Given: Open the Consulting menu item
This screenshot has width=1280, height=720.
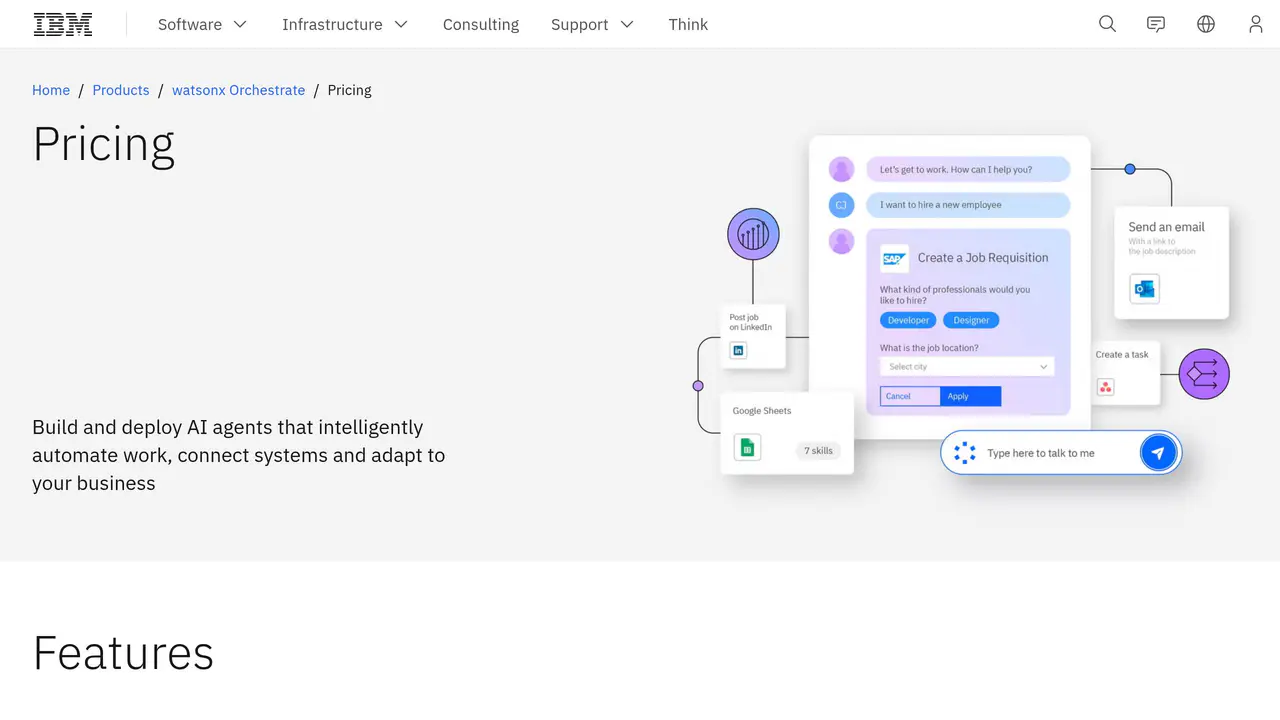Looking at the screenshot, I should point(481,24).
